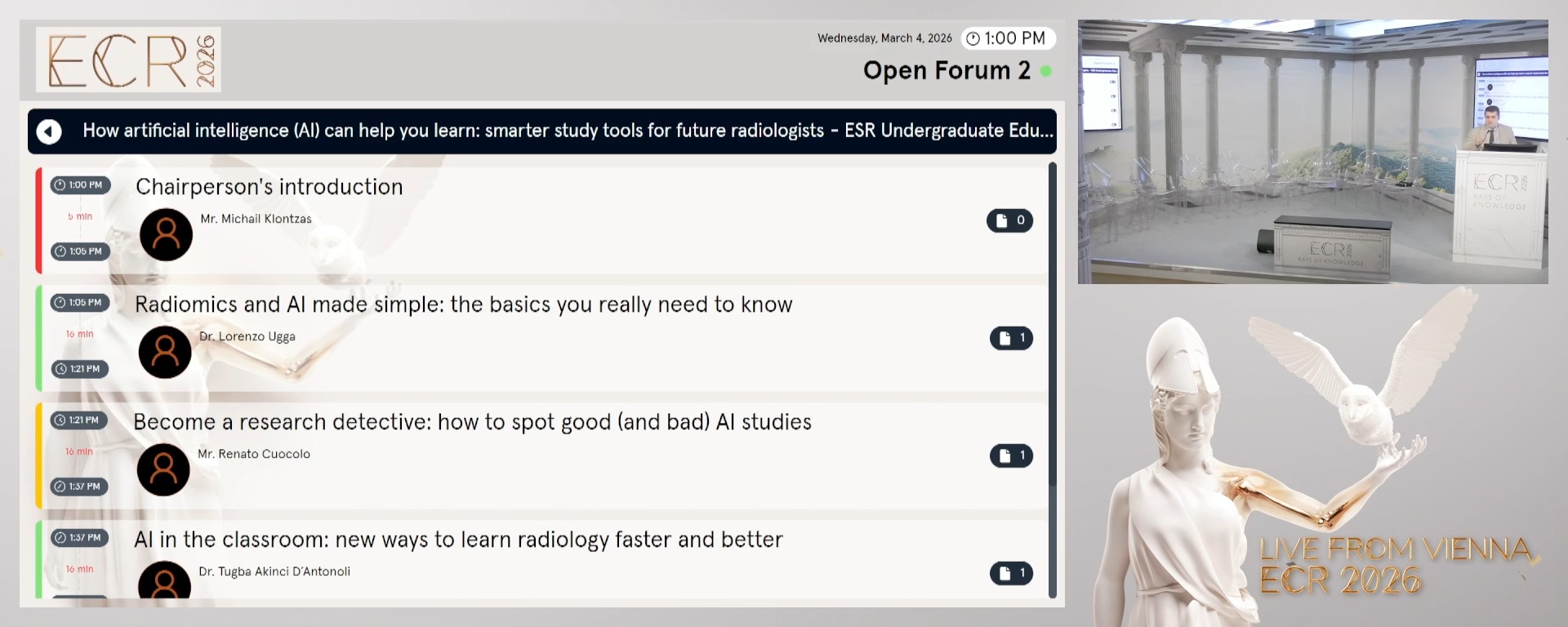Click the Open Forum 2 room label
This screenshot has height=627, width=1568.
pos(947,71)
